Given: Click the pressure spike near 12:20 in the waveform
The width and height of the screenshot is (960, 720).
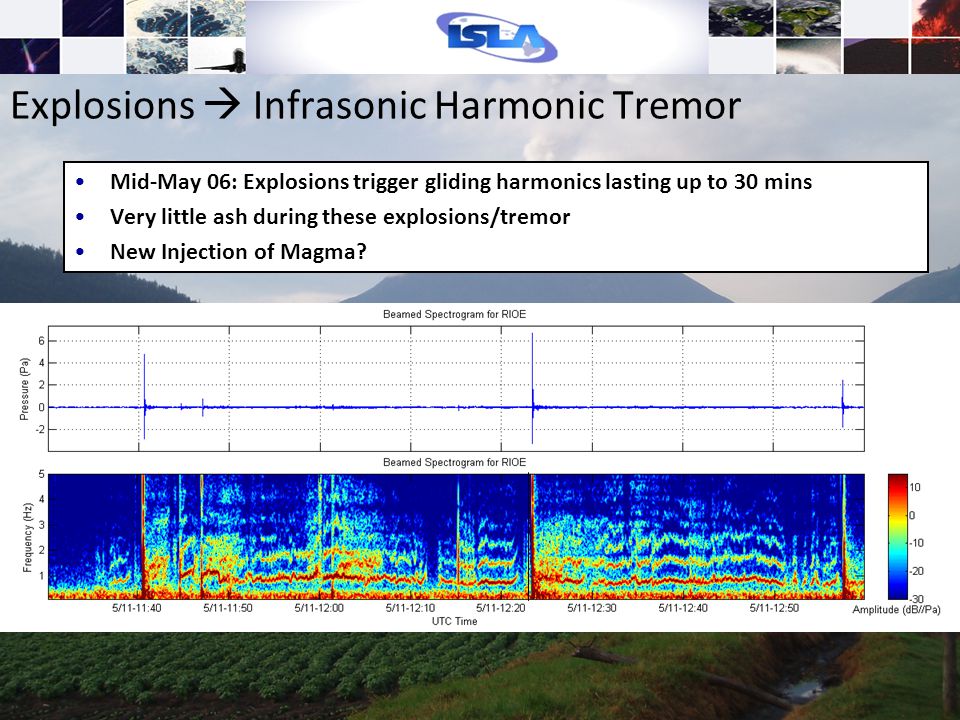Looking at the screenshot, I should (533, 388).
